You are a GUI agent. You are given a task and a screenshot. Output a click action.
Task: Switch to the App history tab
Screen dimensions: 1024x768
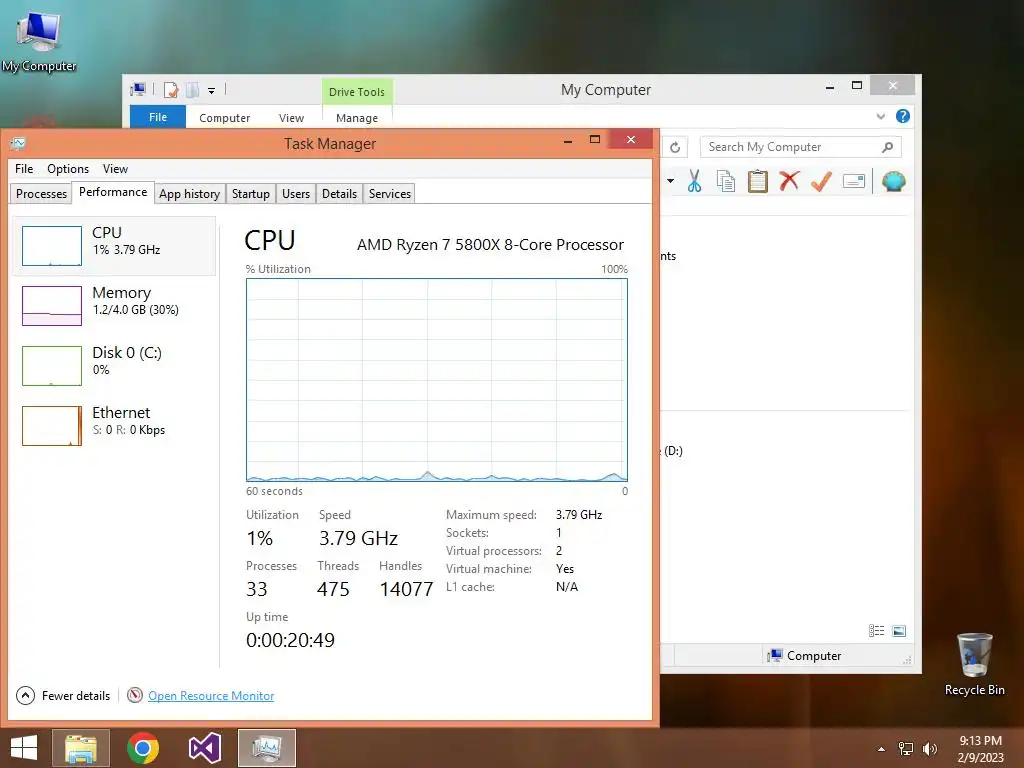pyautogui.click(x=189, y=193)
